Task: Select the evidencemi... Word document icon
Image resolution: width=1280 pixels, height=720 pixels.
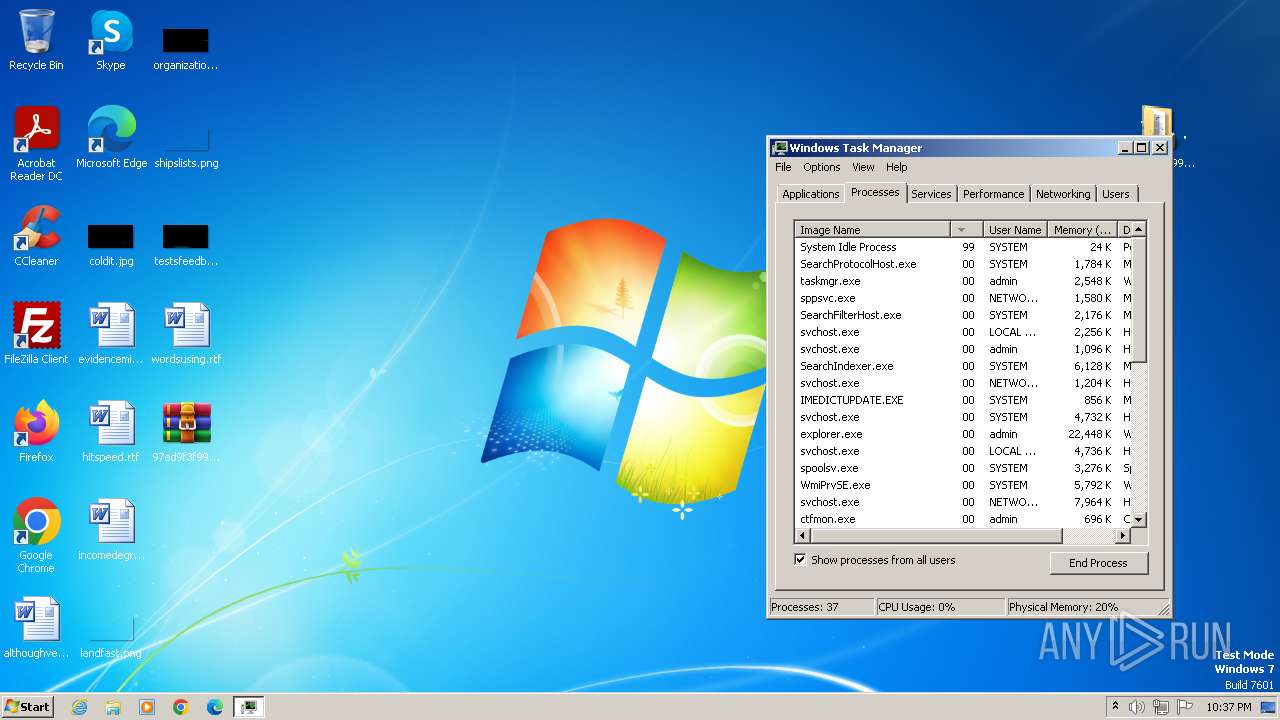Action: click(111, 334)
